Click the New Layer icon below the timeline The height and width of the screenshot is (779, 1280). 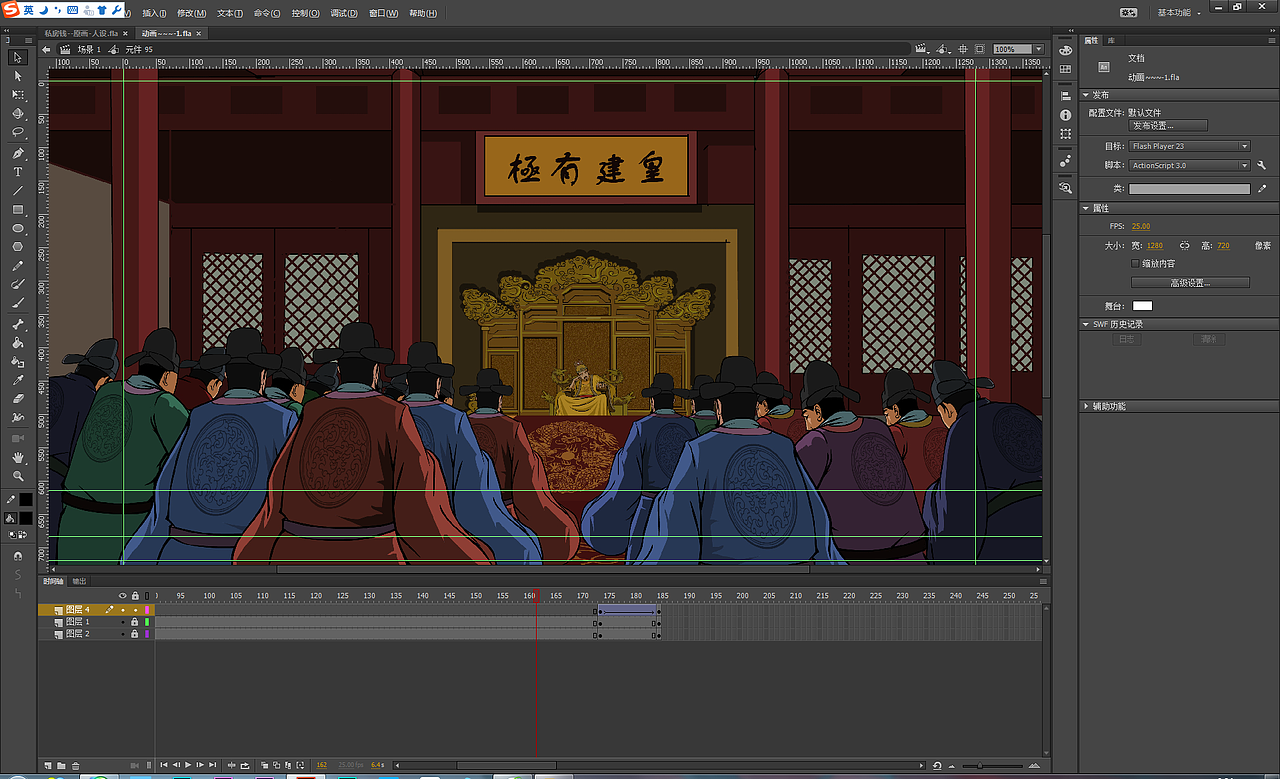[46, 765]
